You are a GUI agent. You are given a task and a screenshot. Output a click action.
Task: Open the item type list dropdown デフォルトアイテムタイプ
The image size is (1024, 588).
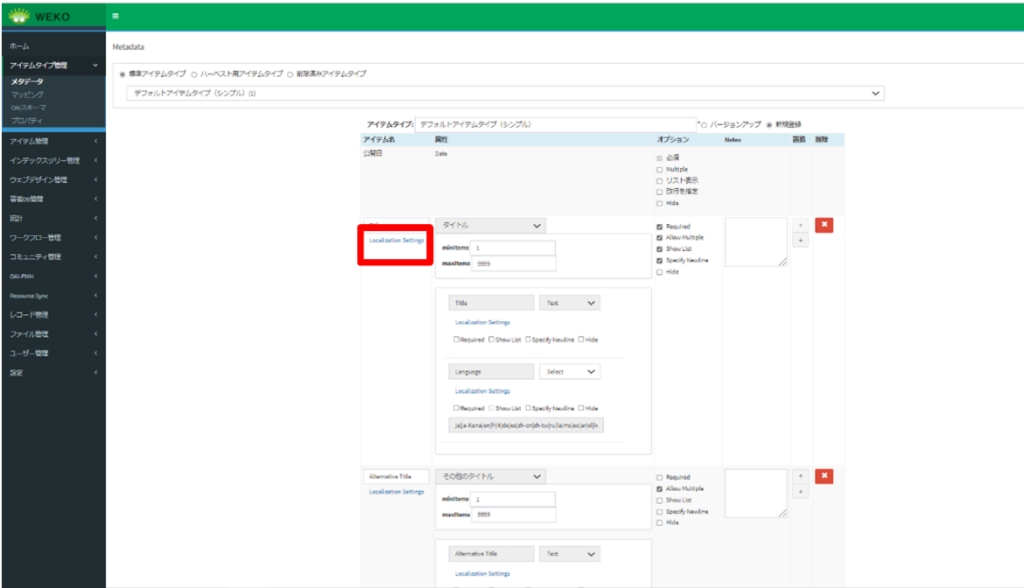coord(505,93)
